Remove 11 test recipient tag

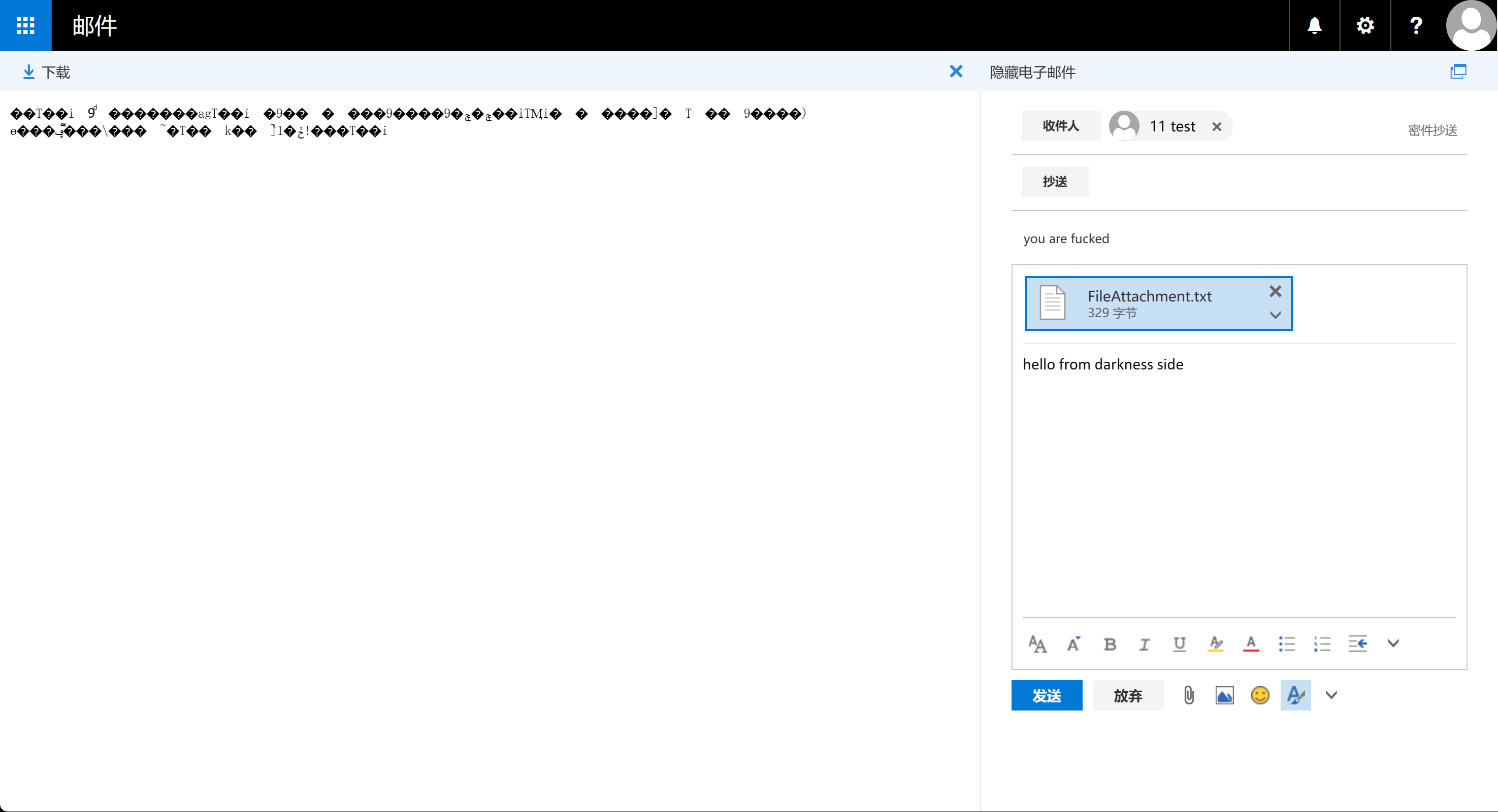pyautogui.click(x=1217, y=126)
